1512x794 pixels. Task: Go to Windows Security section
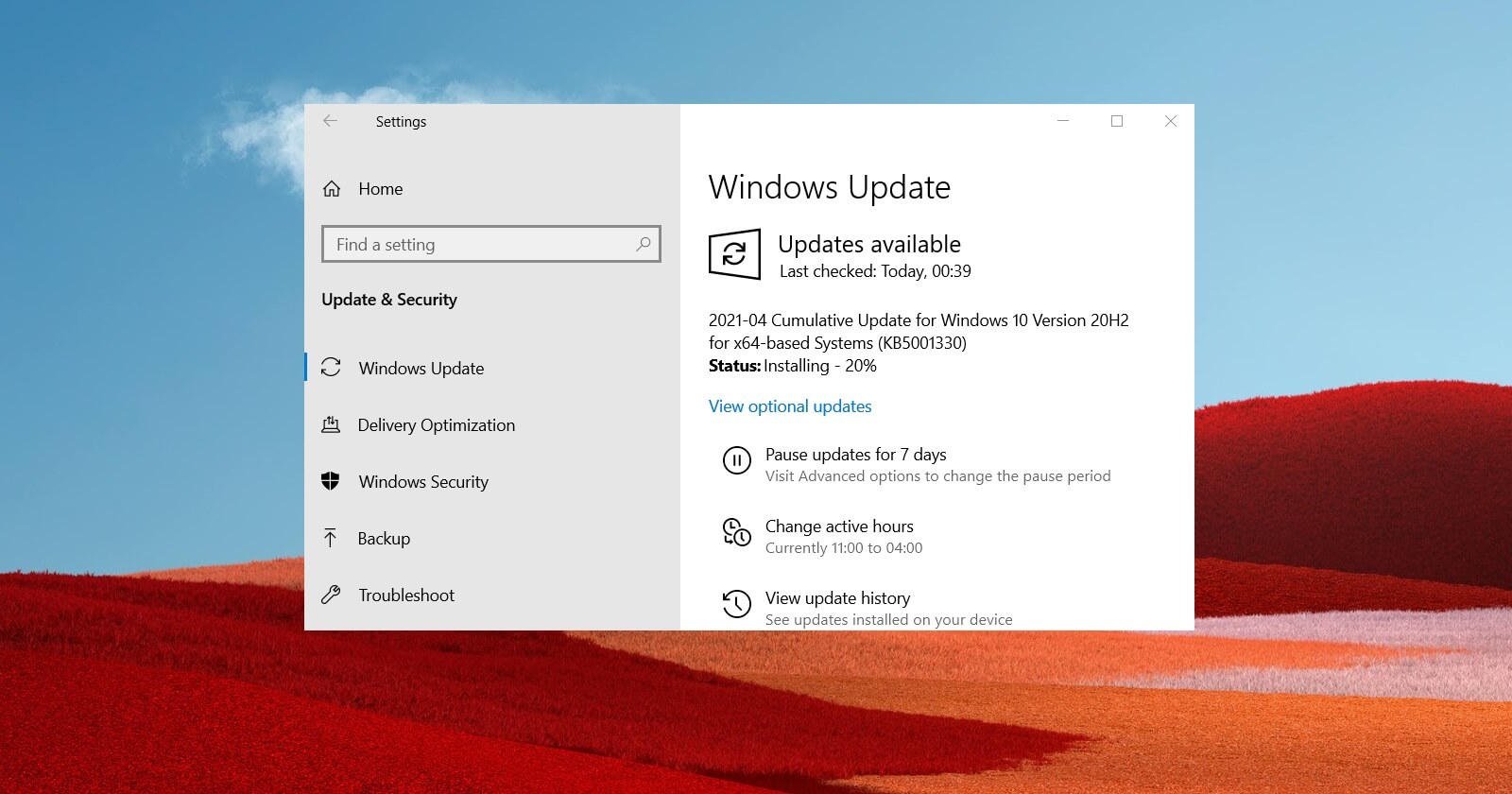point(423,482)
